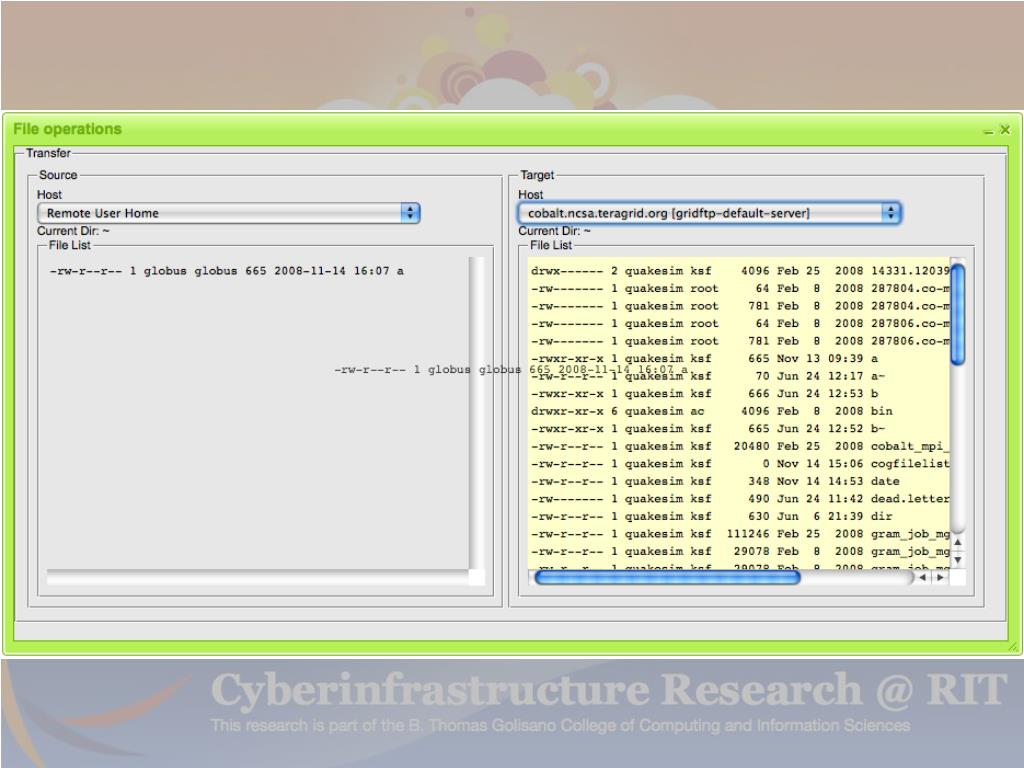The height and width of the screenshot is (768, 1024).
Task: Click the target list vertical scrollbar thumb
Action: (x=957, y=313)
